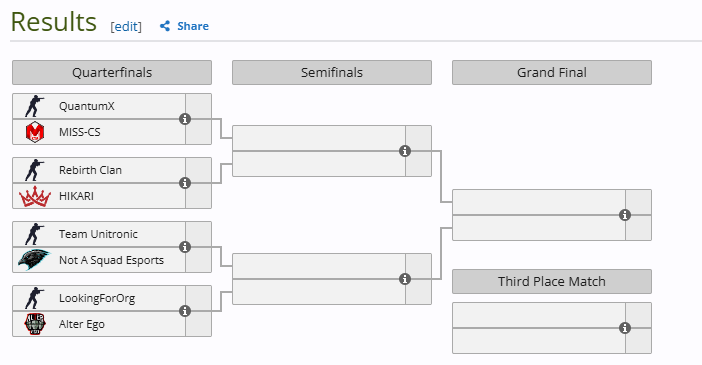The width and height of the screenshot is (702, 365).
Task: Select QuantumX team name
Action: [x=87, y=106]
